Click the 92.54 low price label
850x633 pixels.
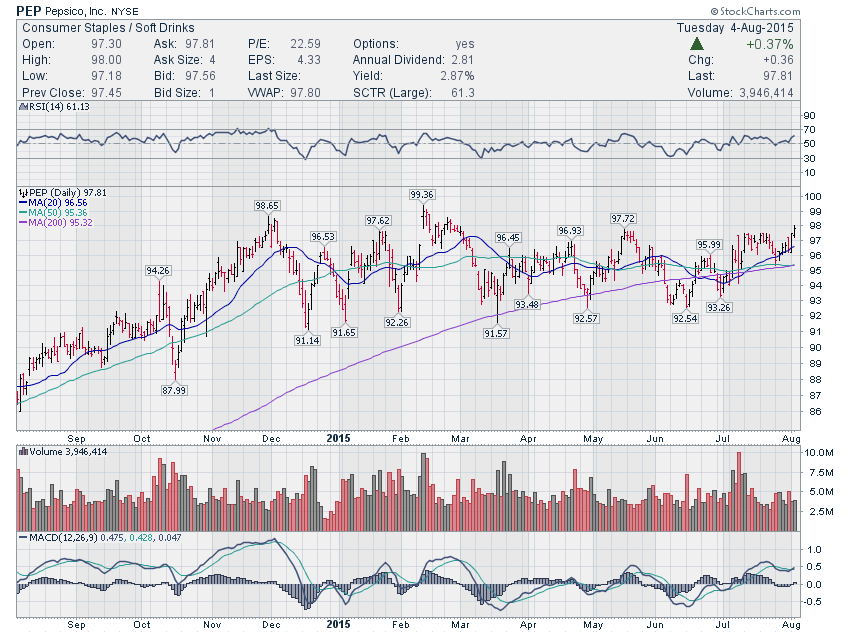pyautogui.click(x=685, y=318)
